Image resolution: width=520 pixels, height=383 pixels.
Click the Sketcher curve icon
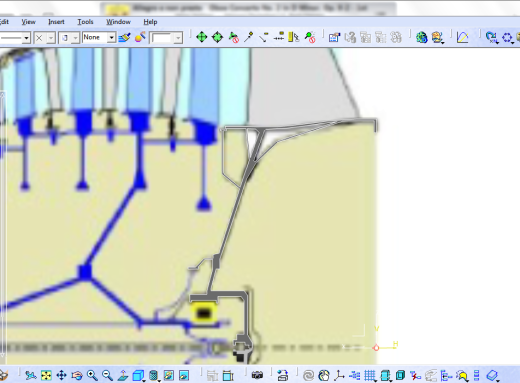click(463, 37)
